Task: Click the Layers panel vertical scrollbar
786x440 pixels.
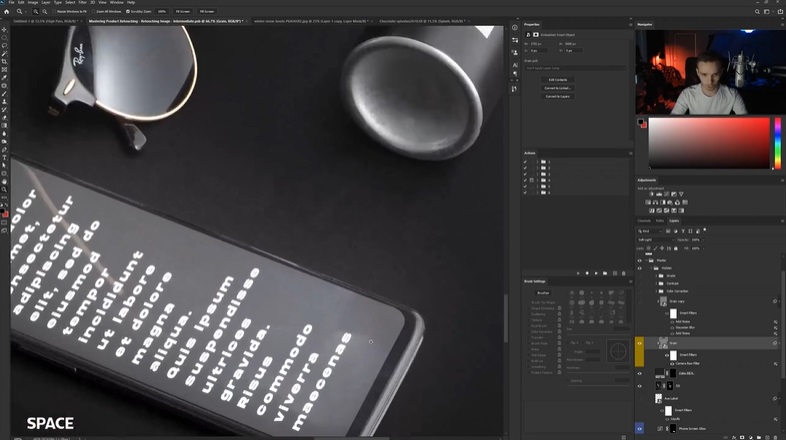Action: click(x=782, y=326)
